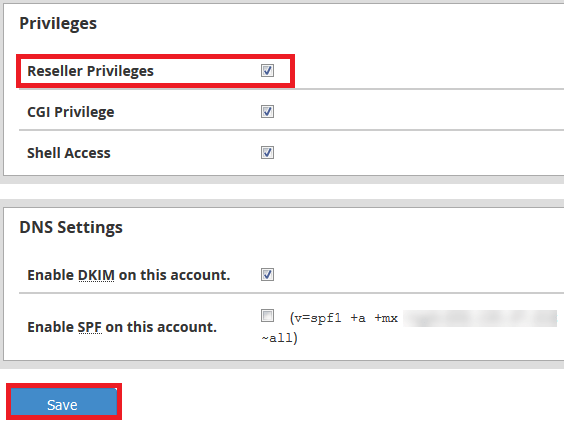Disable the Shell Access checkbox
The image size is (564, 427).
pos(267,153)
